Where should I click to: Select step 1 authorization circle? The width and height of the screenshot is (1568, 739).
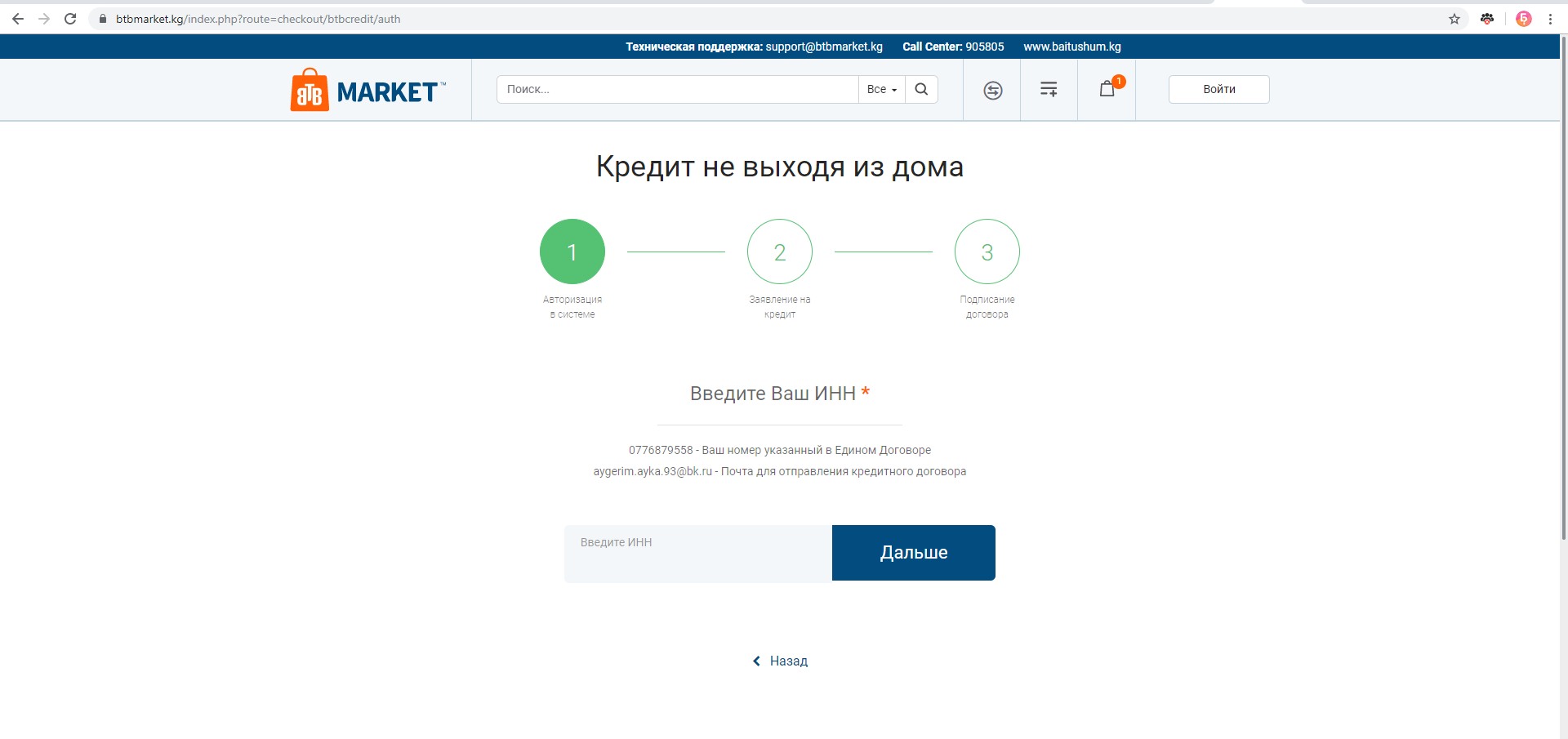coord(572,252)
